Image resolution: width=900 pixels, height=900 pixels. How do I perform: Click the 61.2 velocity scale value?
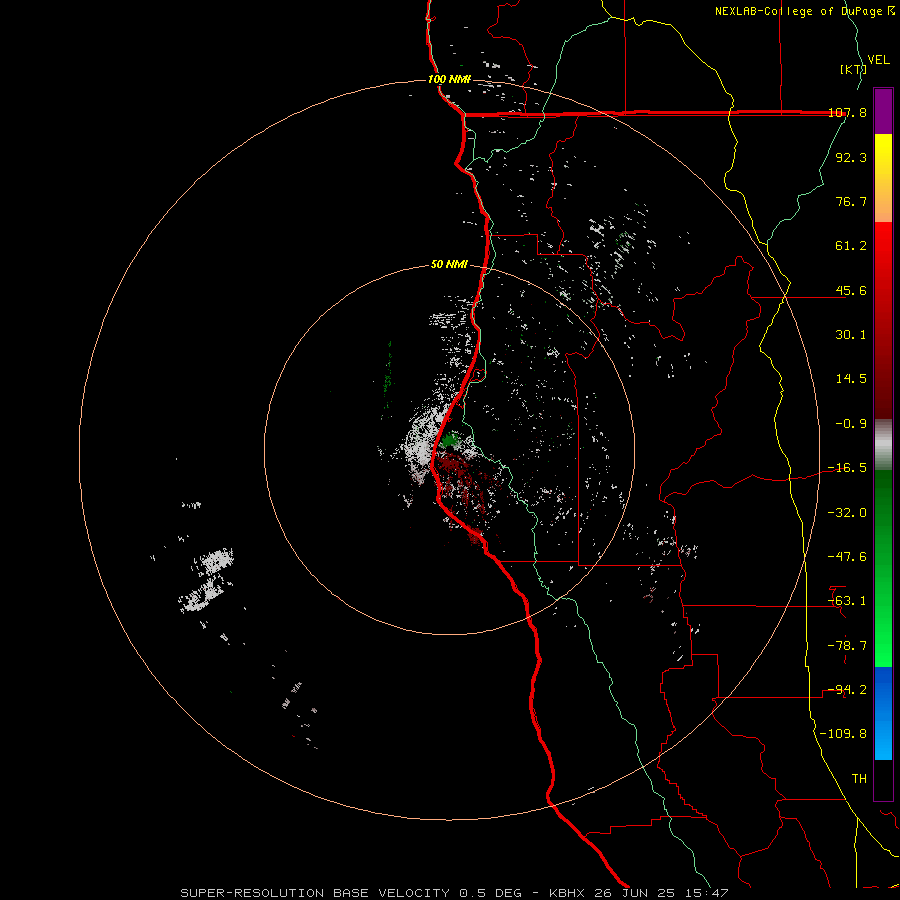(851, 246)
